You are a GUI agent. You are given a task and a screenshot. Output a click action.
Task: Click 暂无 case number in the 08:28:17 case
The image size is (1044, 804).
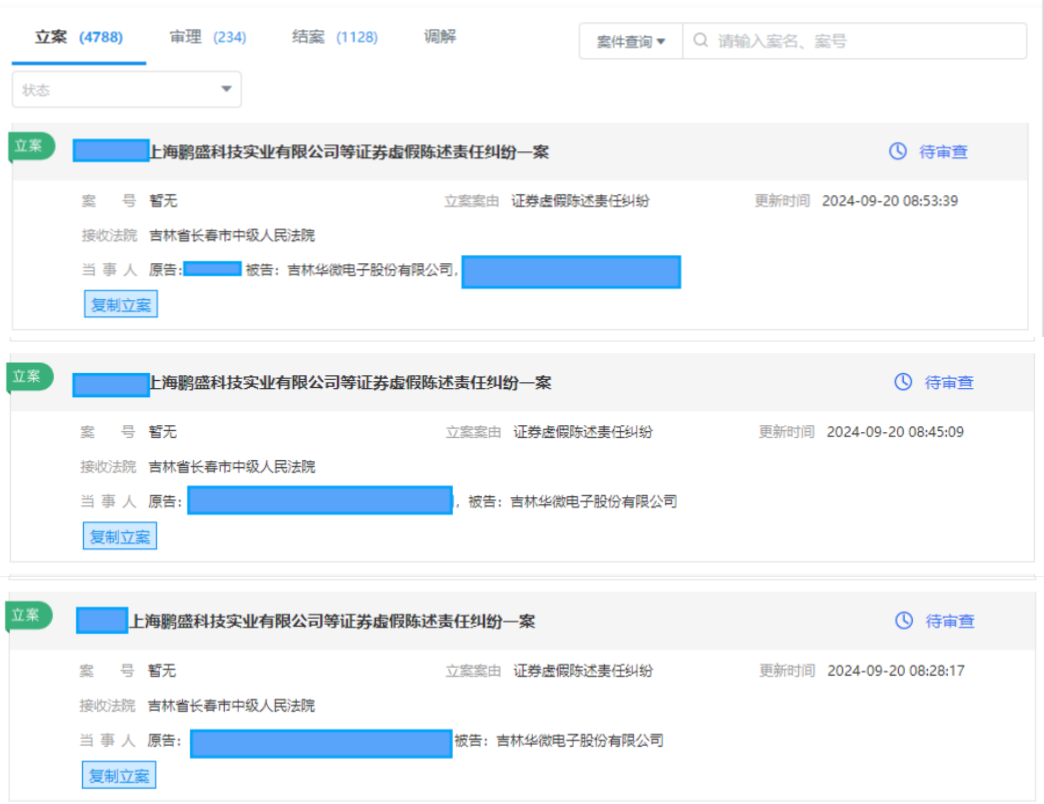point(162,671)
